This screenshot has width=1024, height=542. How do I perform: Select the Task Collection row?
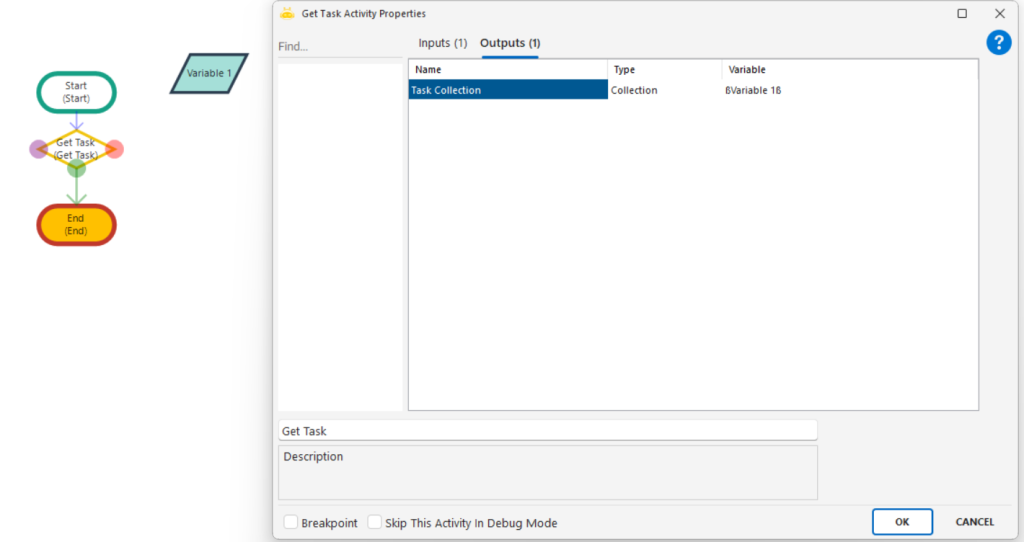(507, 90)
